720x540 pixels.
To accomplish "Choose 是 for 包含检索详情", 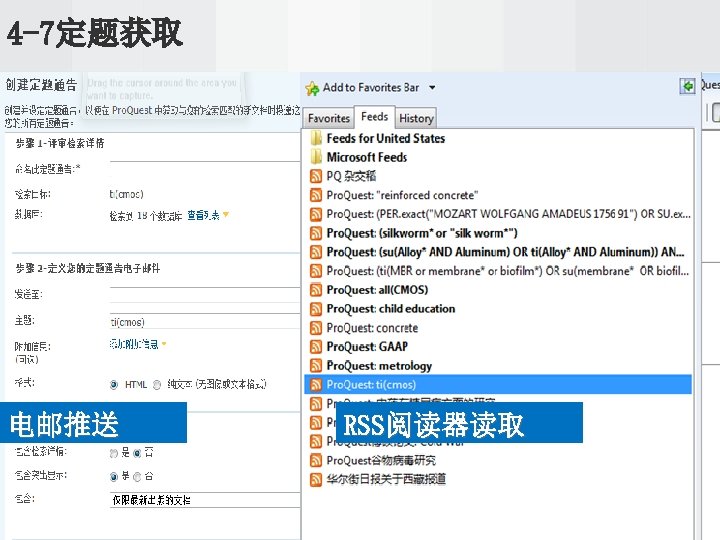I will (x=114, y=453).
